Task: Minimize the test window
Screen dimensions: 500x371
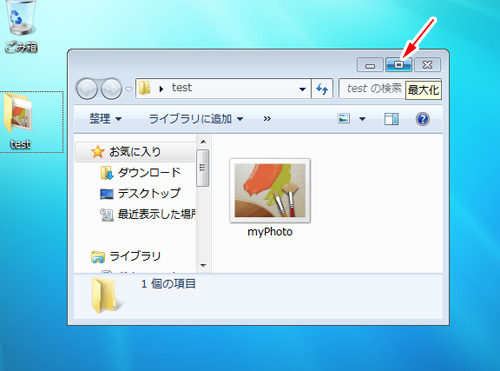Action: 370,65
